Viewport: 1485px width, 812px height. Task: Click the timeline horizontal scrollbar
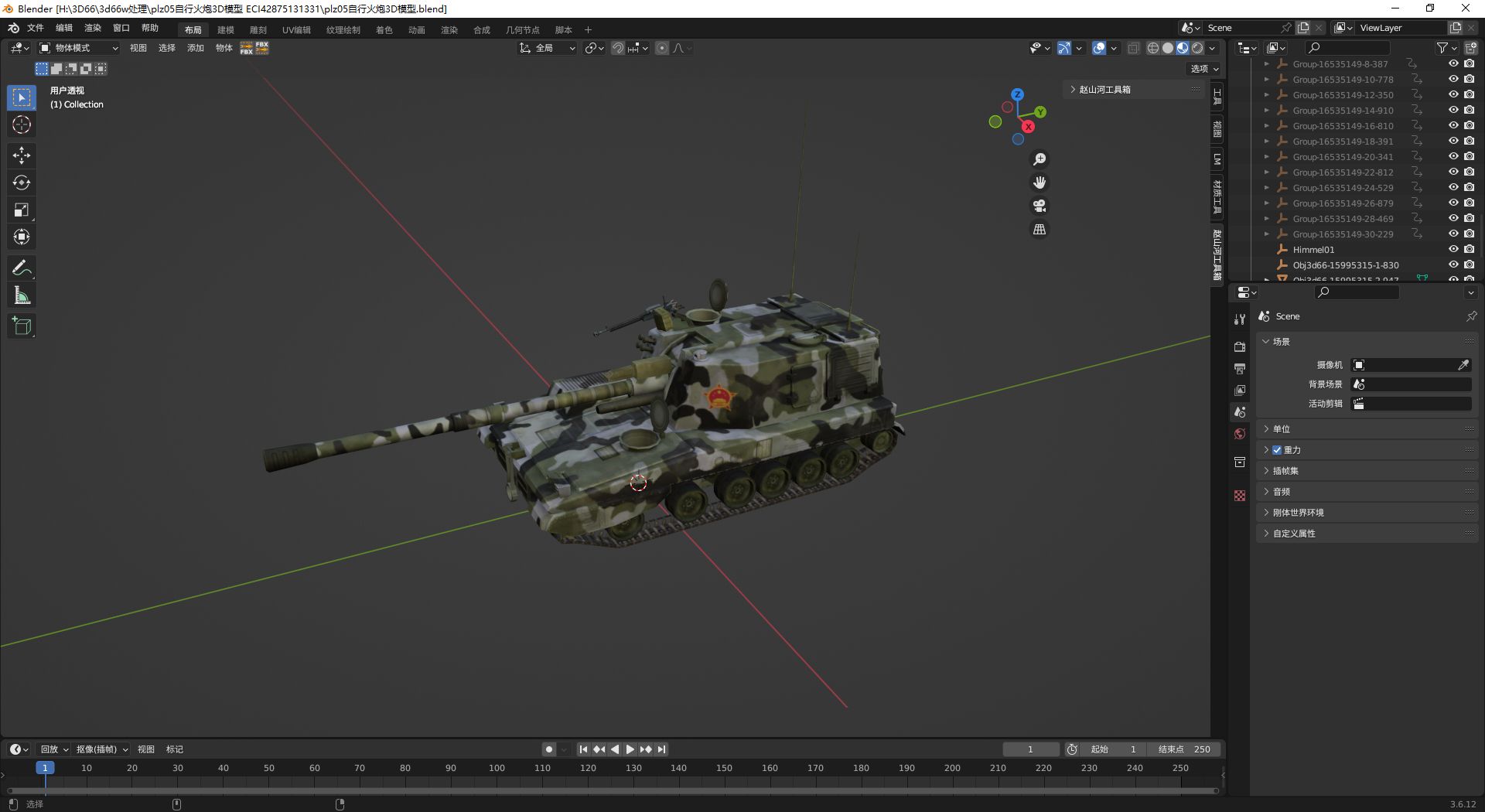pyautogui.click(x=613, y=790)
